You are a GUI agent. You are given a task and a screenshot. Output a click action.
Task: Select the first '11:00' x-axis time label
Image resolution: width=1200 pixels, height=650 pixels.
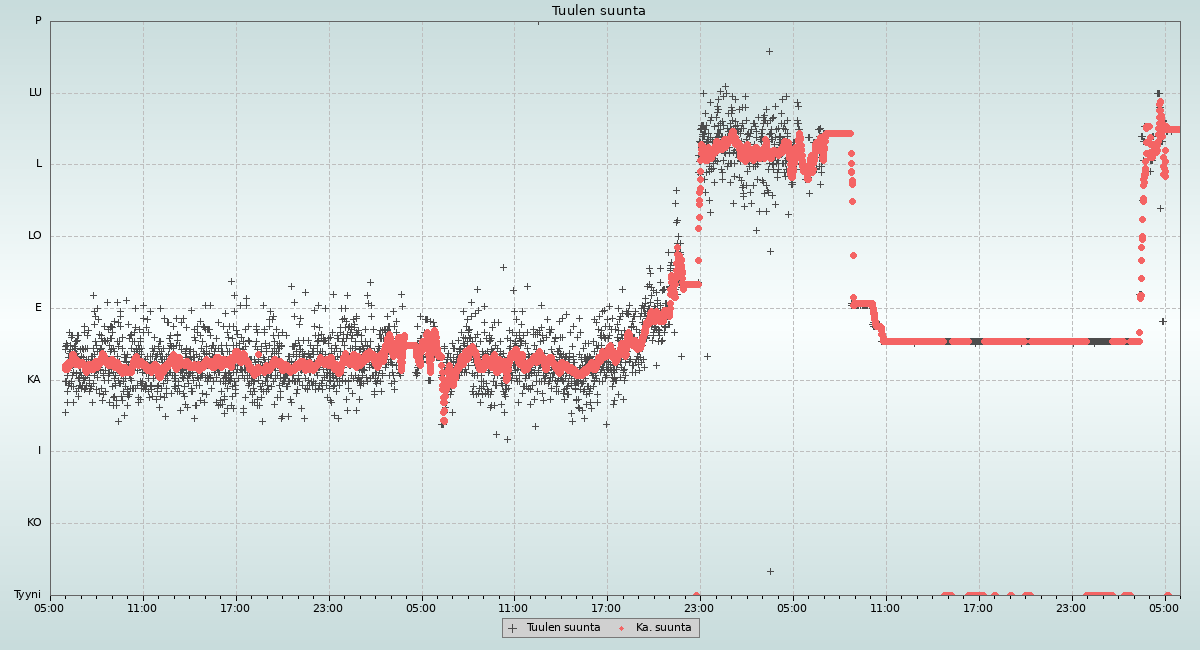coord(142,607)
